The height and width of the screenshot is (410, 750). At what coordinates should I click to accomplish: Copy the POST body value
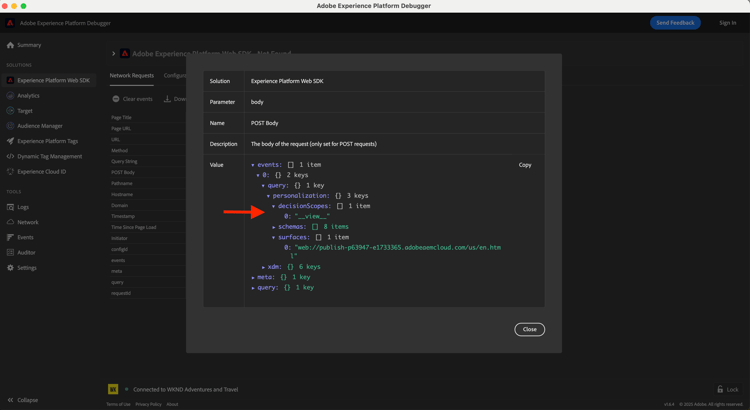click(525, 165)
